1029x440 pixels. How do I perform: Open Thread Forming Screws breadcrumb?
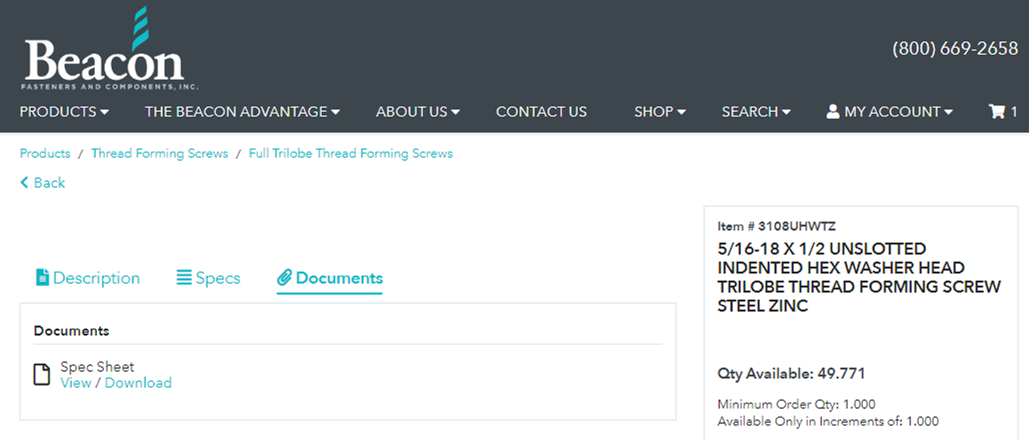[159, 154]
